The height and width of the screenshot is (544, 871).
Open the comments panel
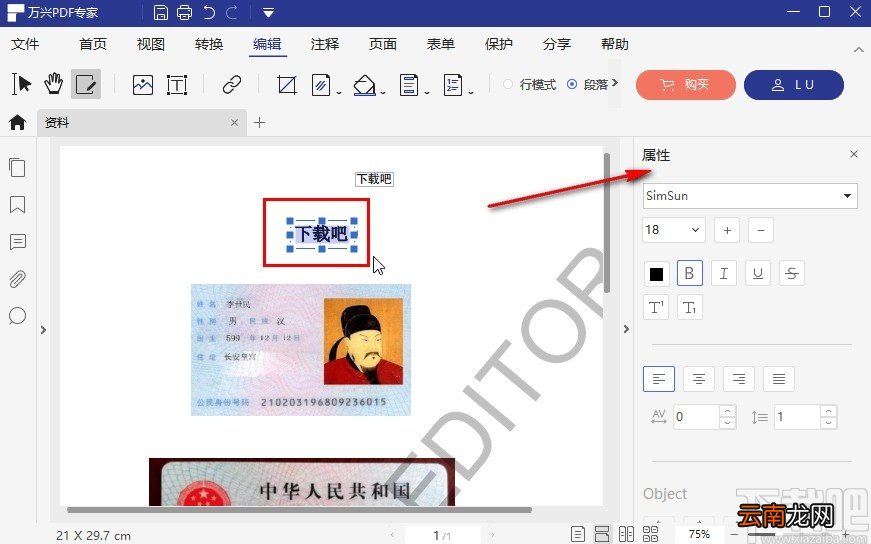click(x=17, y=242)
